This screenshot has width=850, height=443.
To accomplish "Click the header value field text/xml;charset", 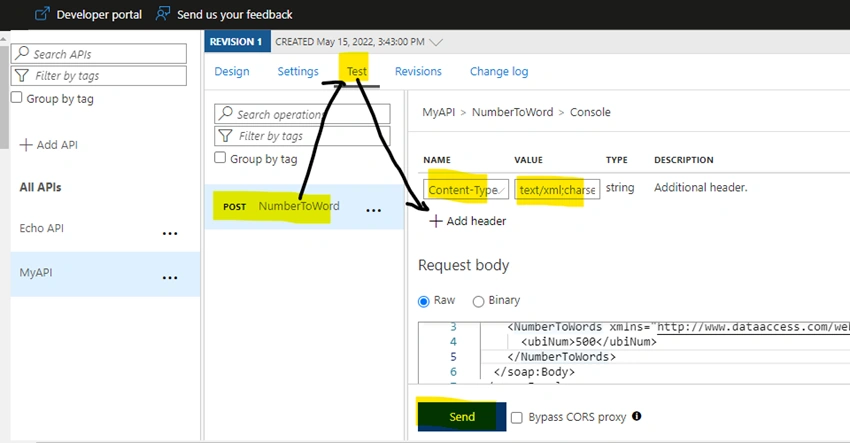I will coord(557,190).
